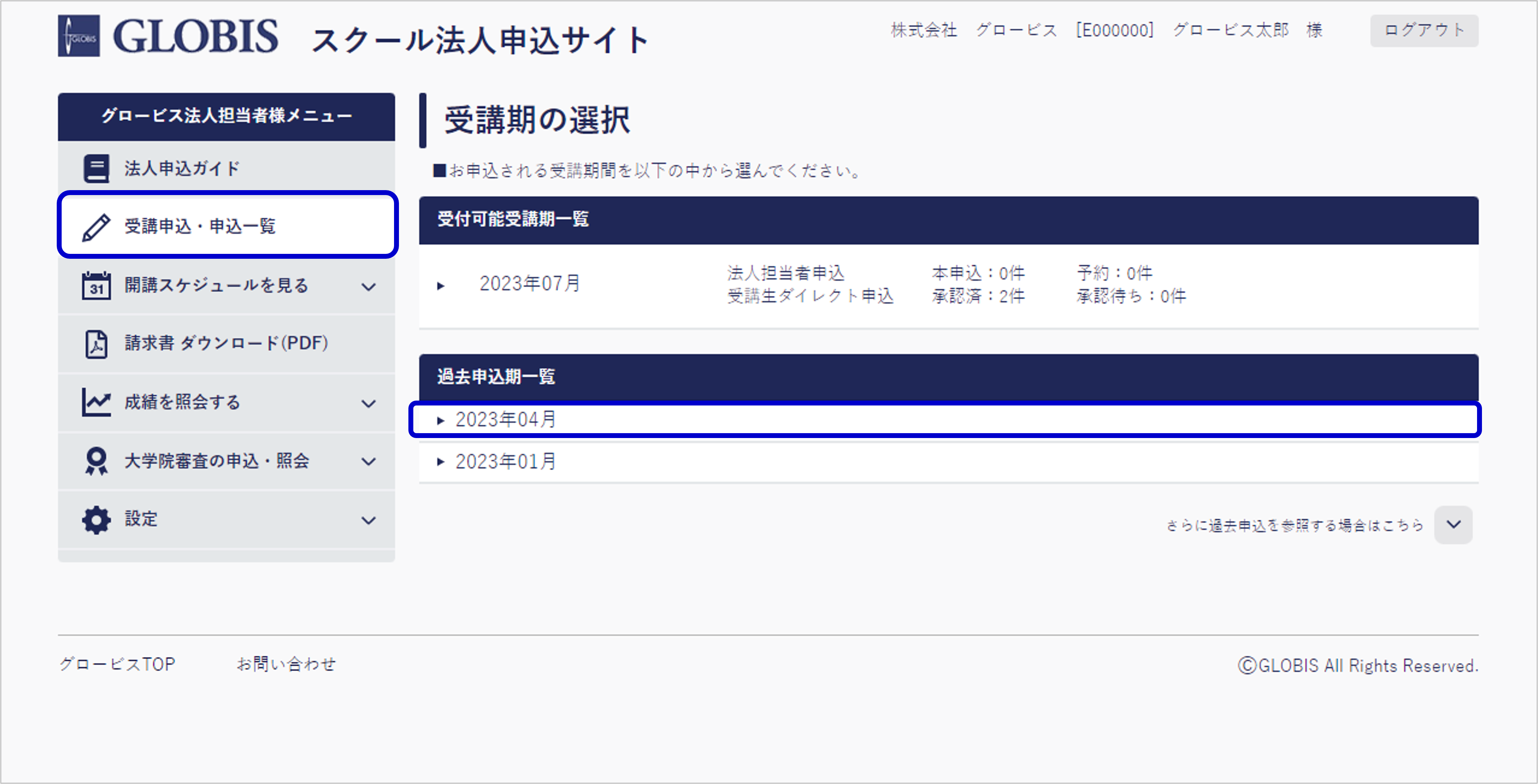Click the gear icon for 設定
The height and width of the screenshot is (784, 1538).
pyautogui.click(x=96, y=520)
